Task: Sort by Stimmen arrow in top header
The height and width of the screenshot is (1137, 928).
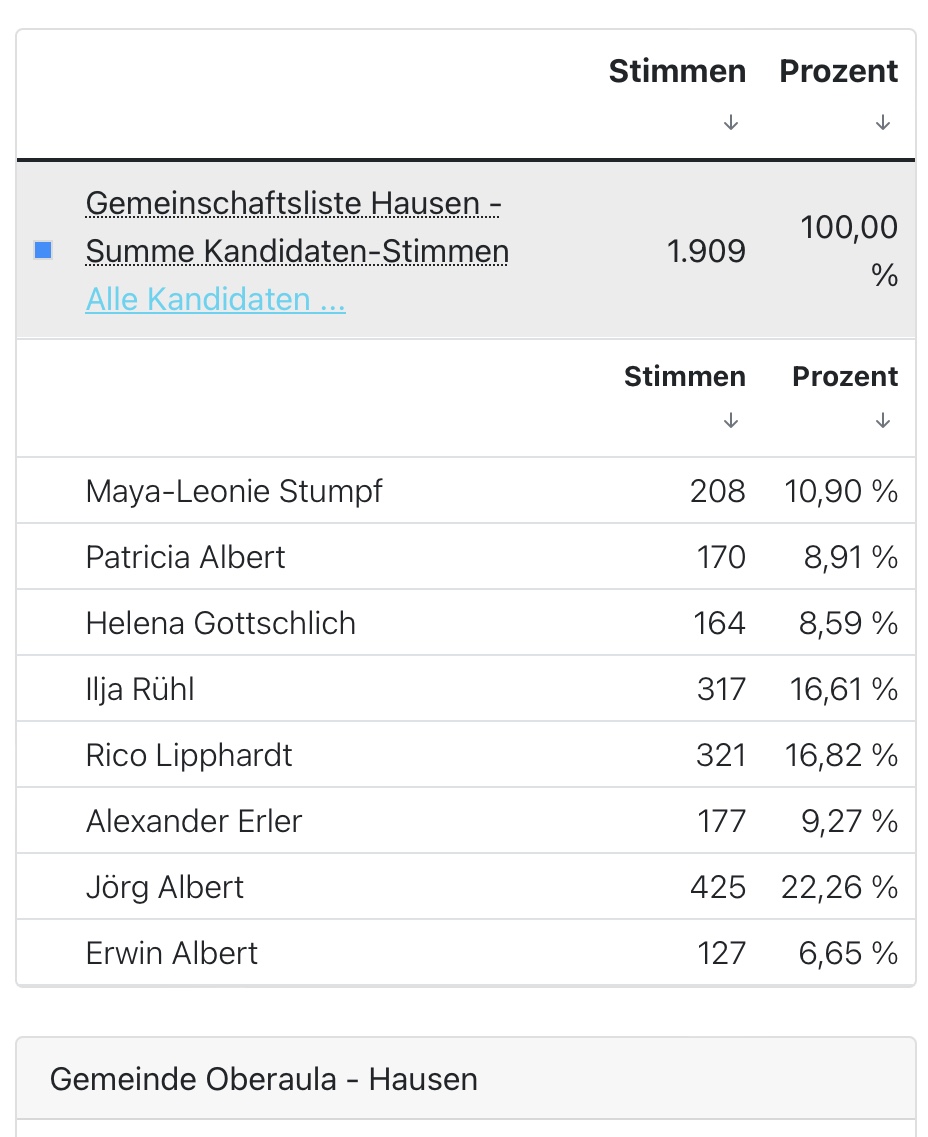Action: (x=731, y=122)
